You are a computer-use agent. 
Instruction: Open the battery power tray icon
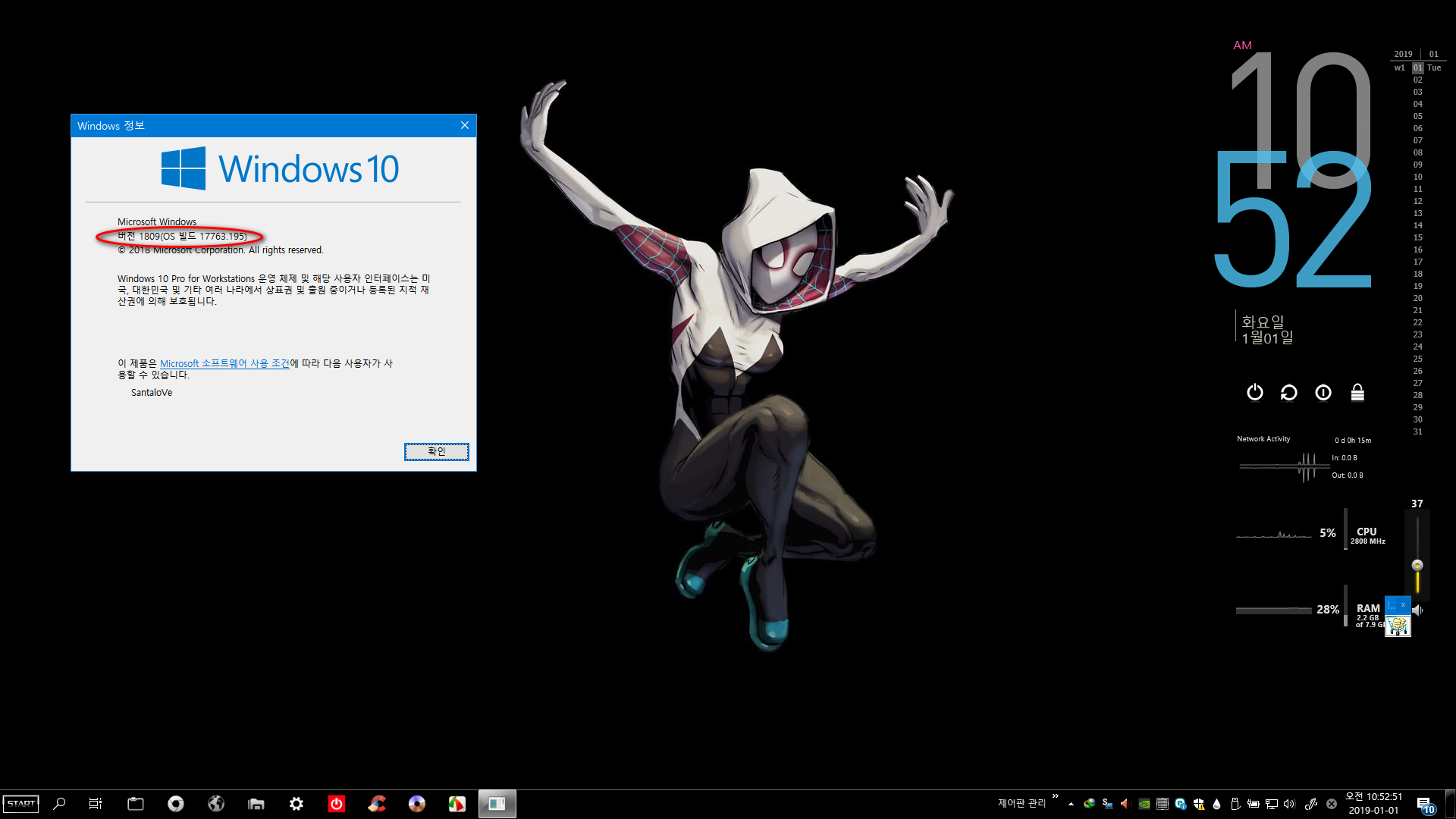pyautogui.click(x=1254, y=804)
